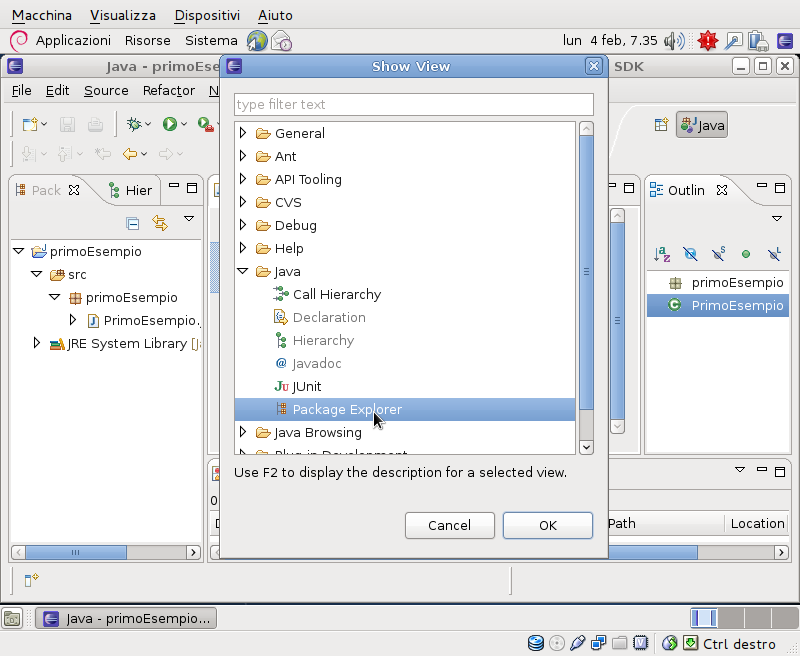Viewport: 800px width, 656px height.
Task: Click the view list vertical scrollbar thumb
Action: (x=586, y=272)
